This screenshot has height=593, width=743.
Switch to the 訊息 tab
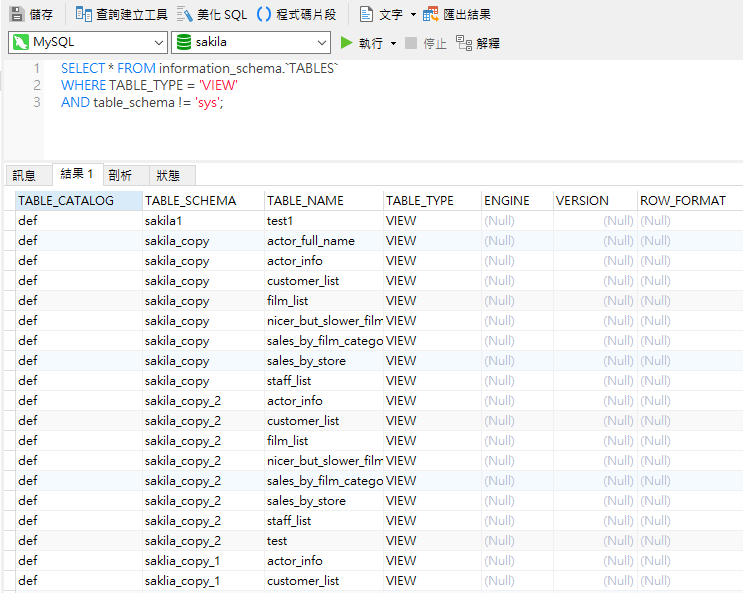(24, 175)
